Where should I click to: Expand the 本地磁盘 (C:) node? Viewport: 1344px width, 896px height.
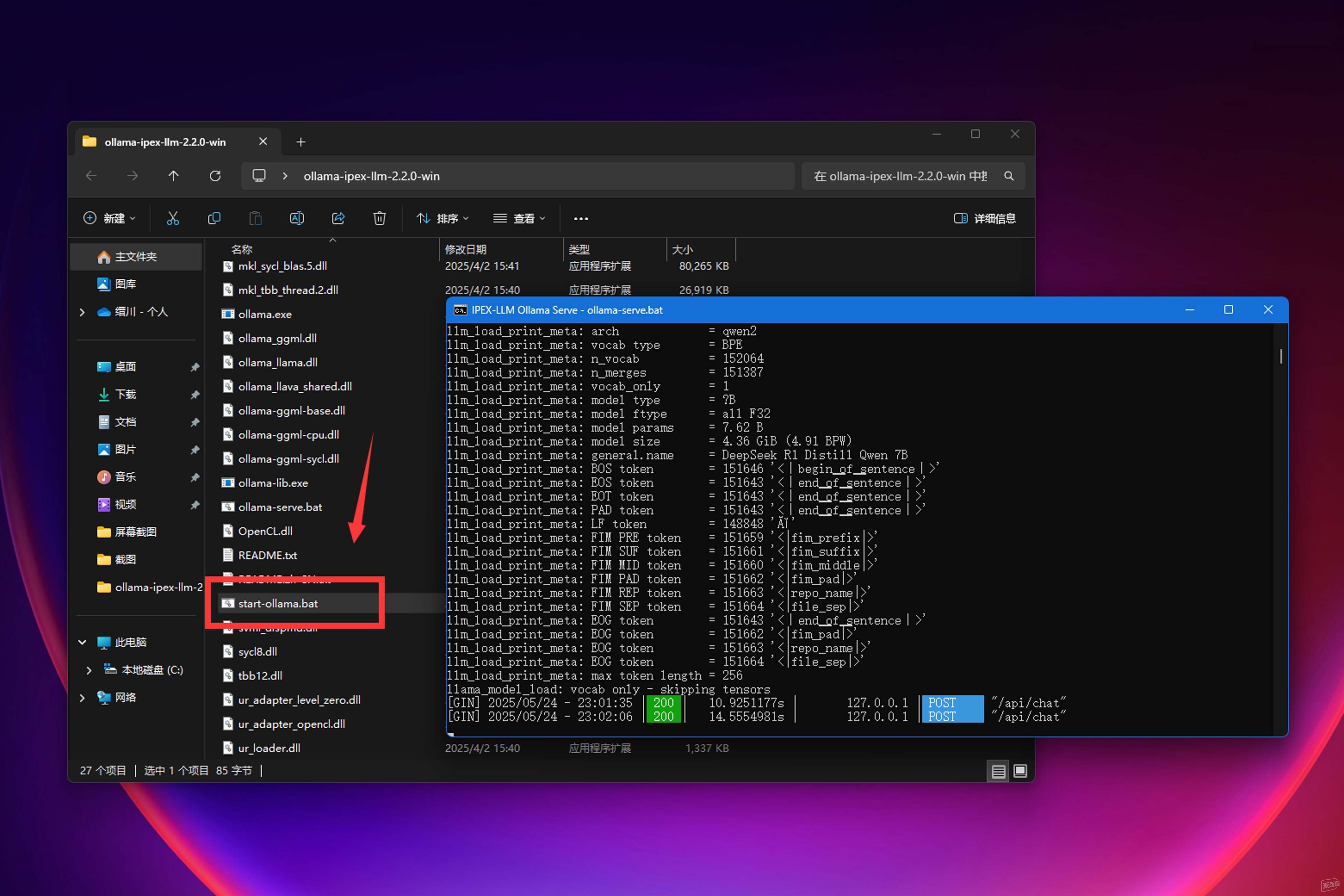point(89,670)
